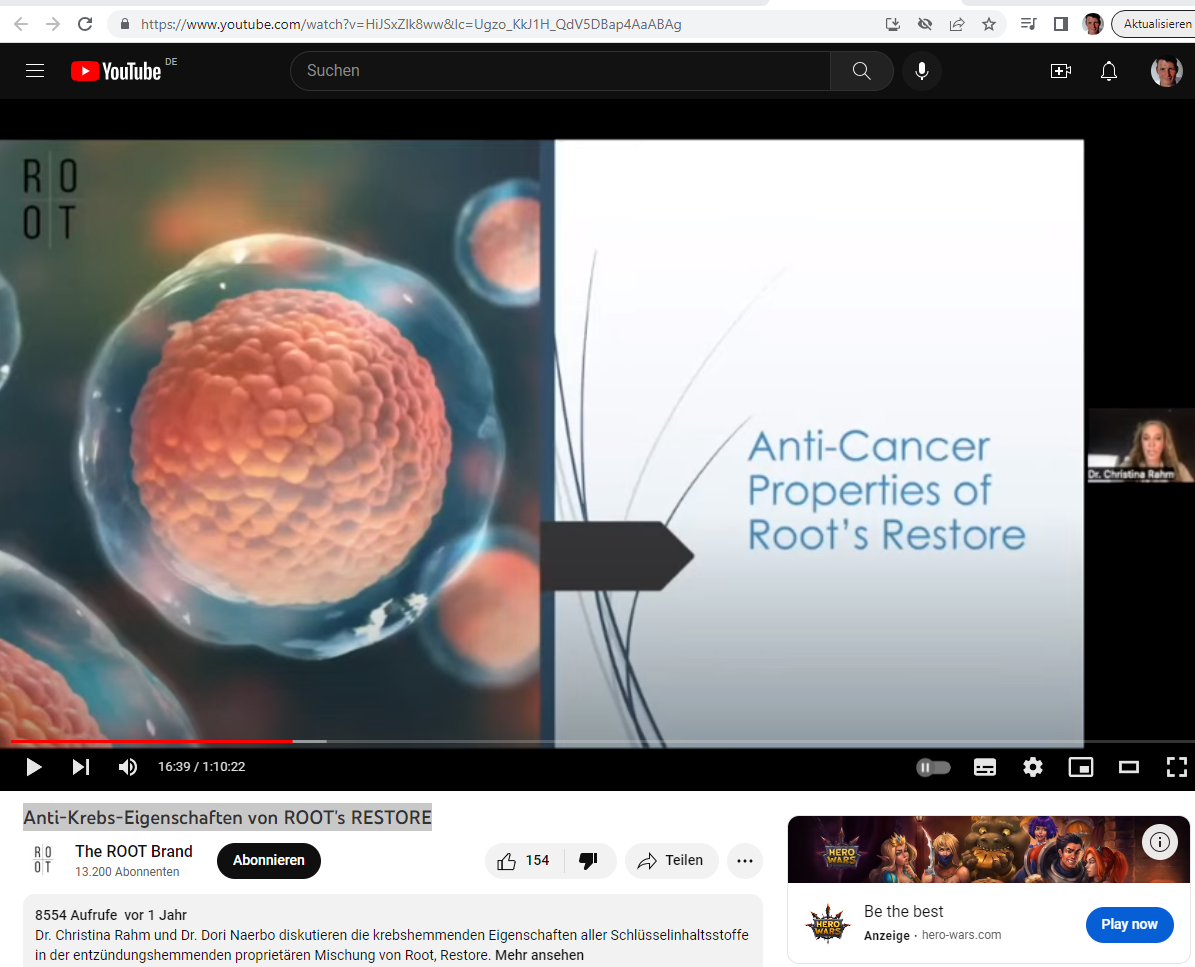Click the crossed-eye icon in address bar

(924, 24)
